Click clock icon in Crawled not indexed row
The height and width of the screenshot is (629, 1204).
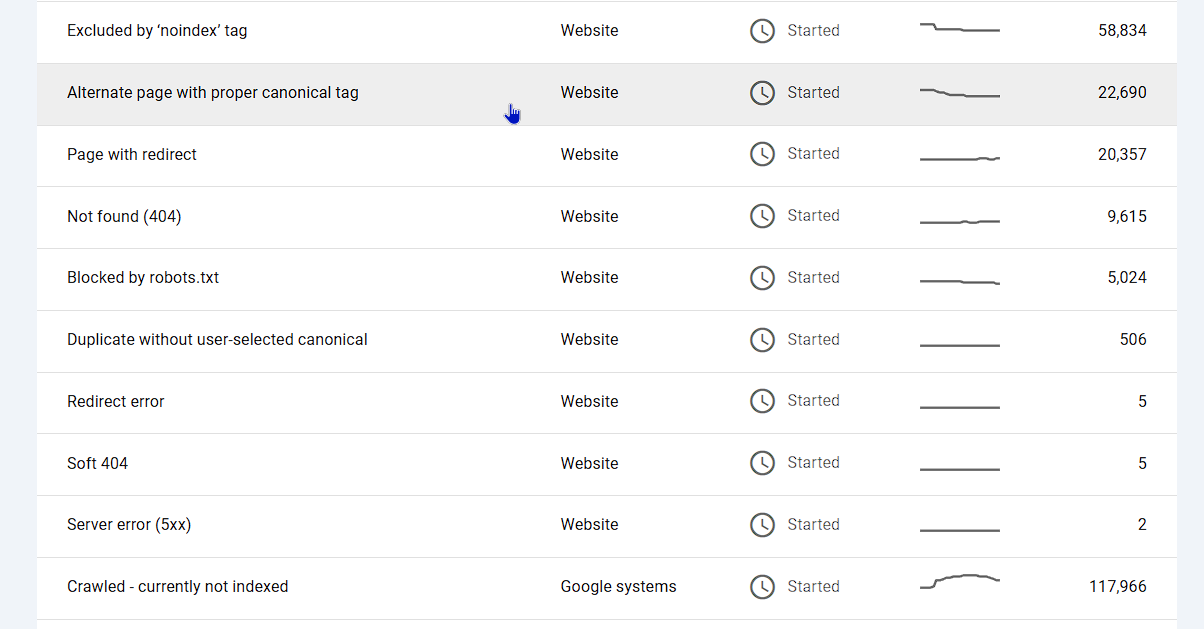pos(762,587)
